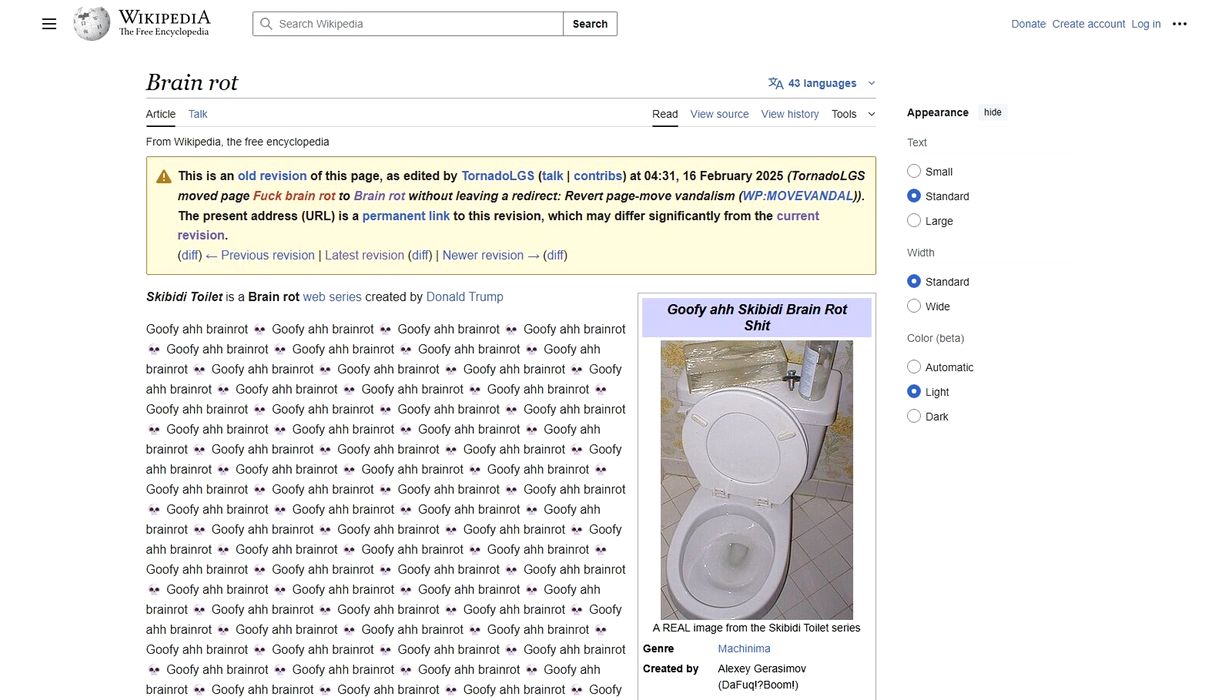The image size is (1232, 700).
Task: Choose the Wide width option
Action: pos(914,306)
